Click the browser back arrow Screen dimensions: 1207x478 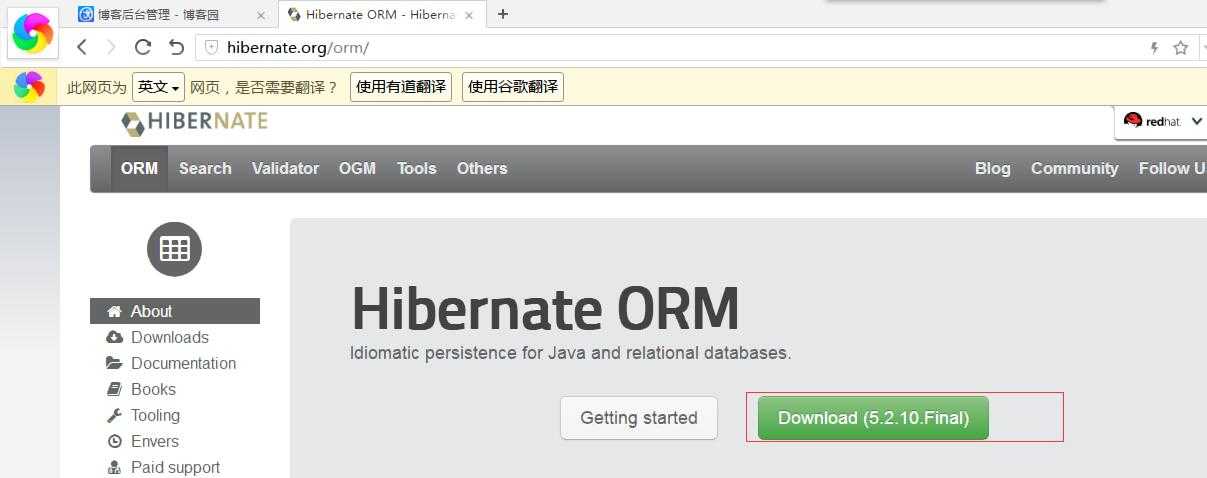82,47
